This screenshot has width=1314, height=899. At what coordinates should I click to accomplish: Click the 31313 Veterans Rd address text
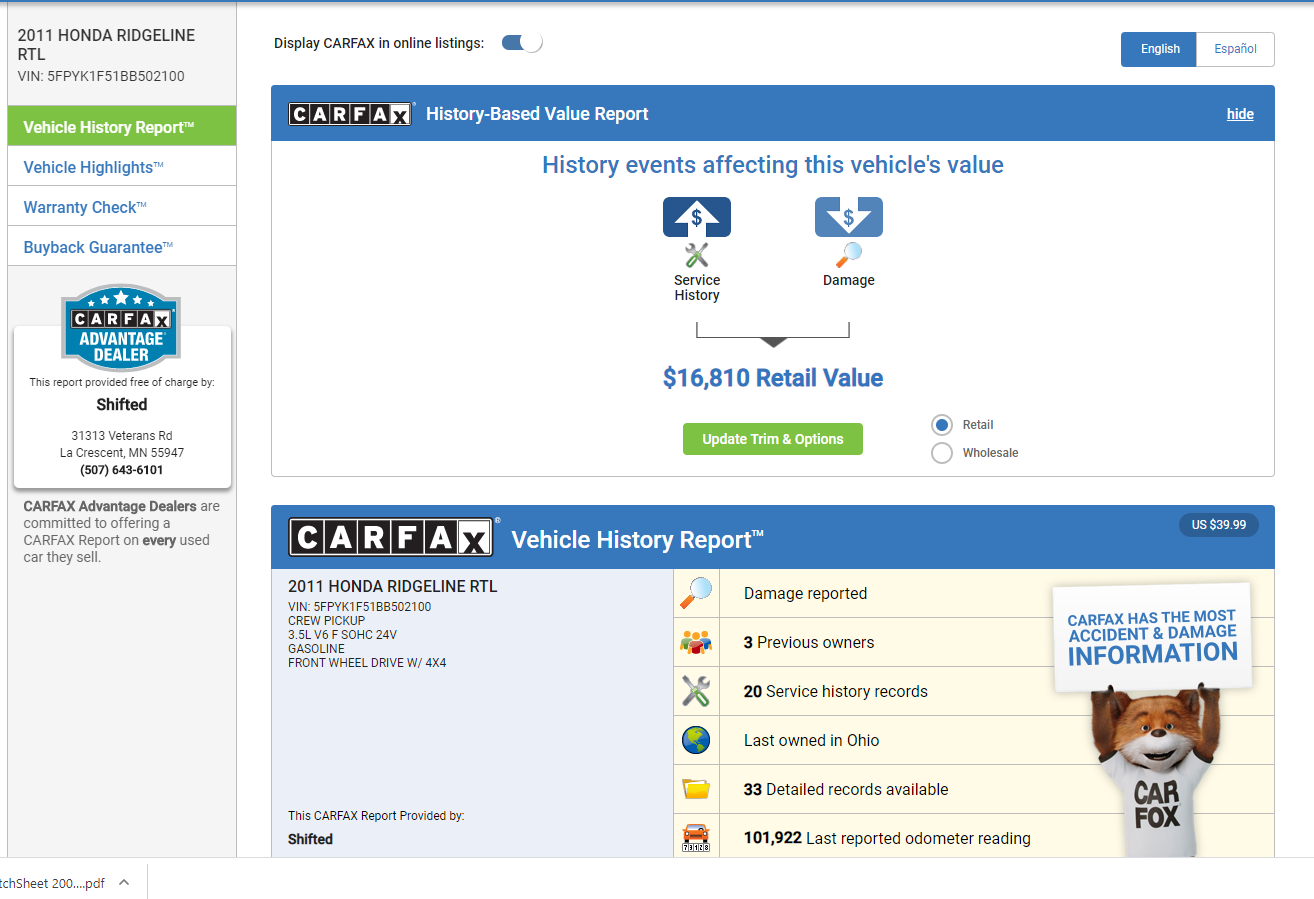point(122,436)
